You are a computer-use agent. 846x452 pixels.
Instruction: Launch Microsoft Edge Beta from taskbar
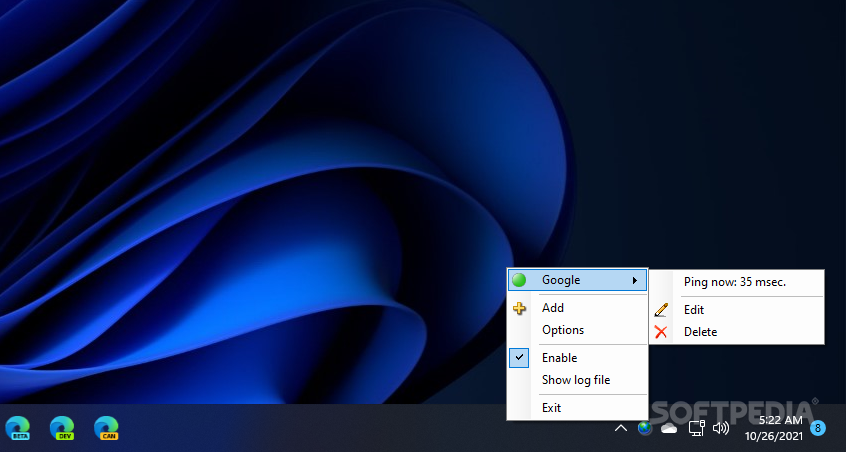click(18, 428)
